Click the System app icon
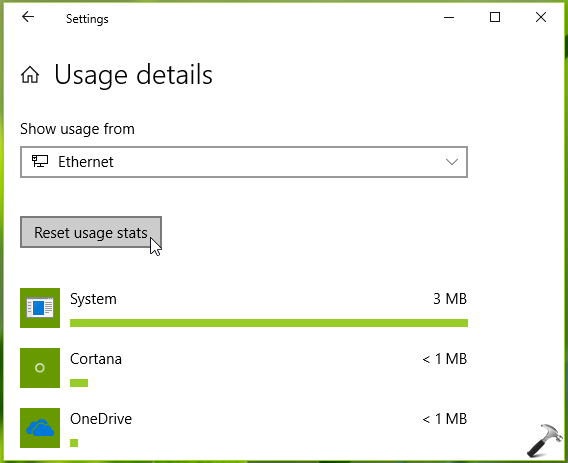This screenshot has height=463, width=568. point(40,308)
